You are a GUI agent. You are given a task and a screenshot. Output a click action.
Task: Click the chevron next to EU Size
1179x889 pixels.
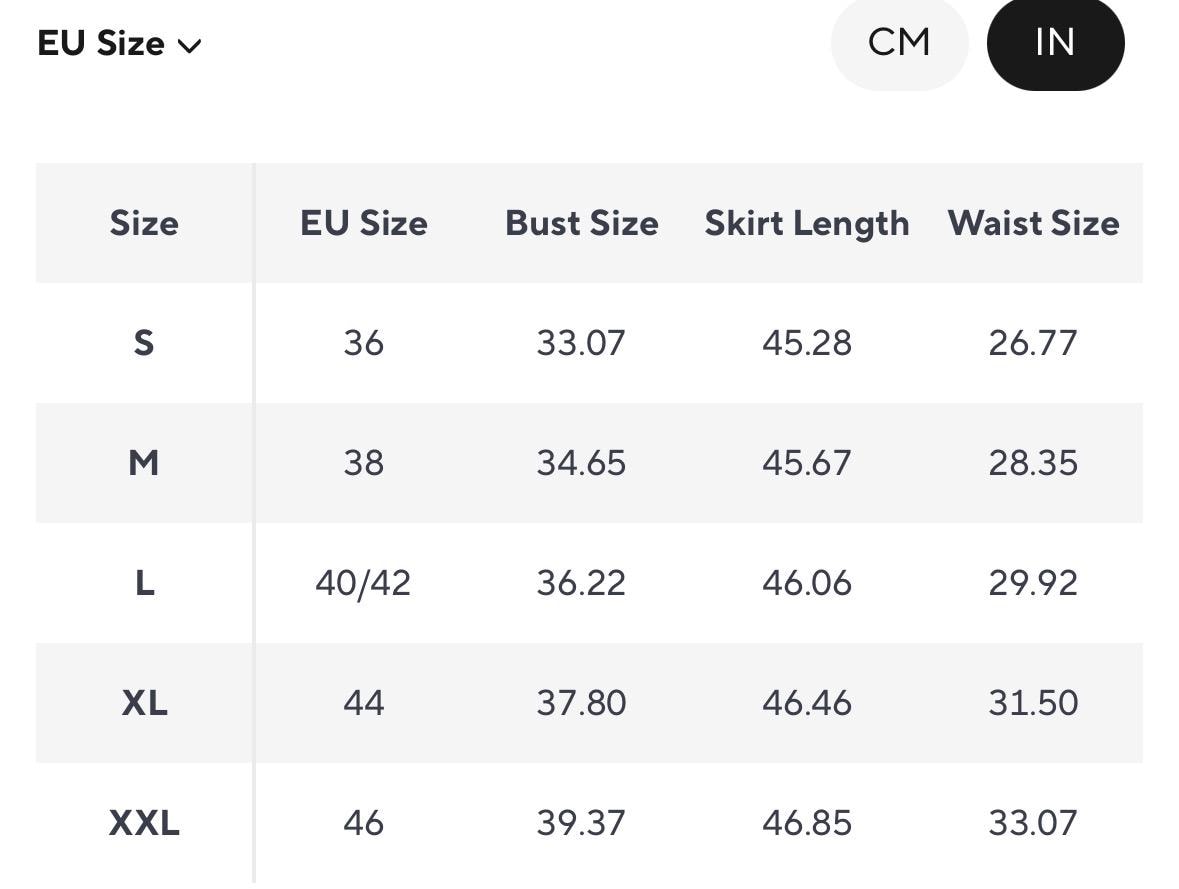point(189,46)
